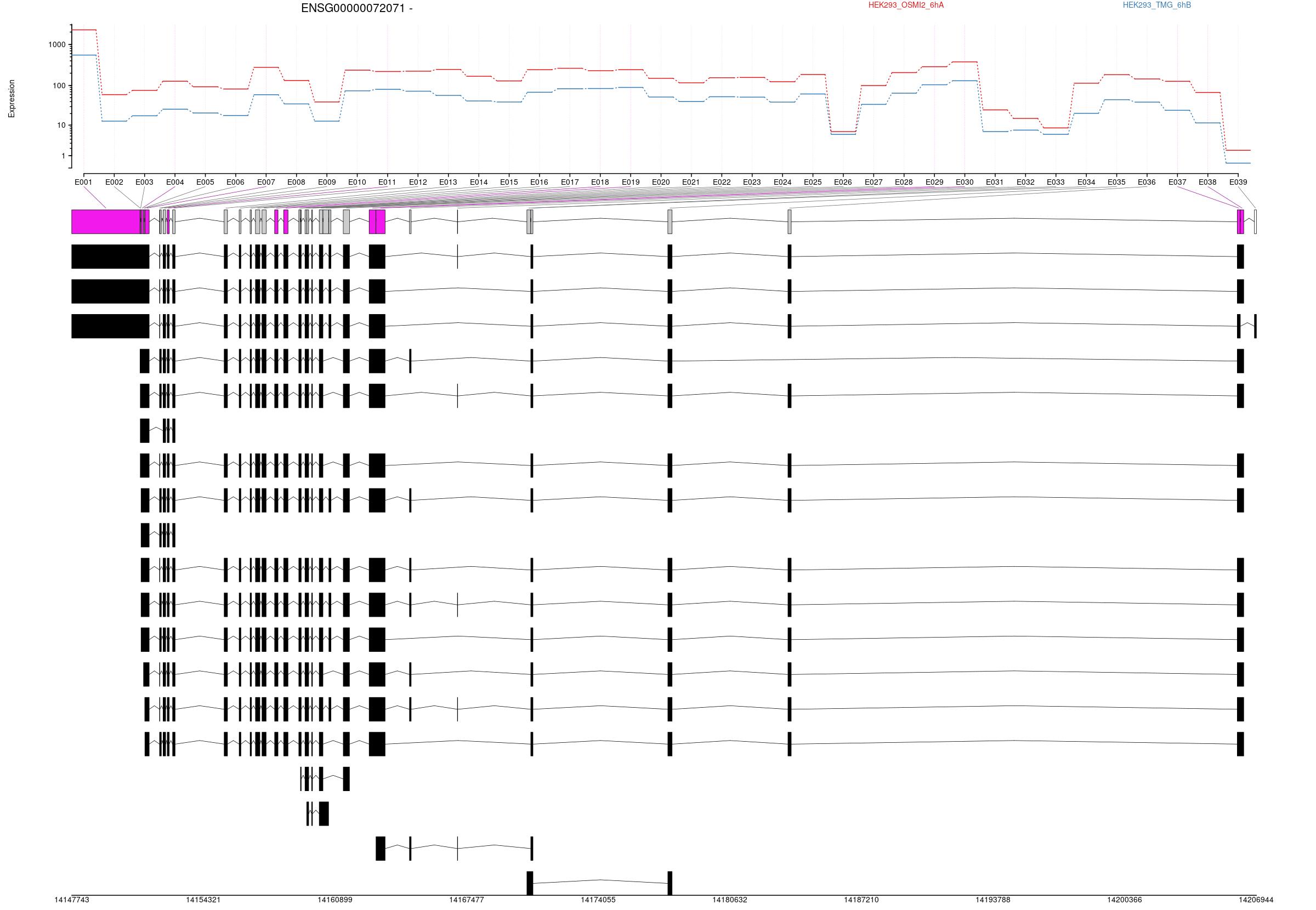Viewport: 1316px width, 910px height.
Task: Select exon label E038
Action: [x=1207, y=183]
